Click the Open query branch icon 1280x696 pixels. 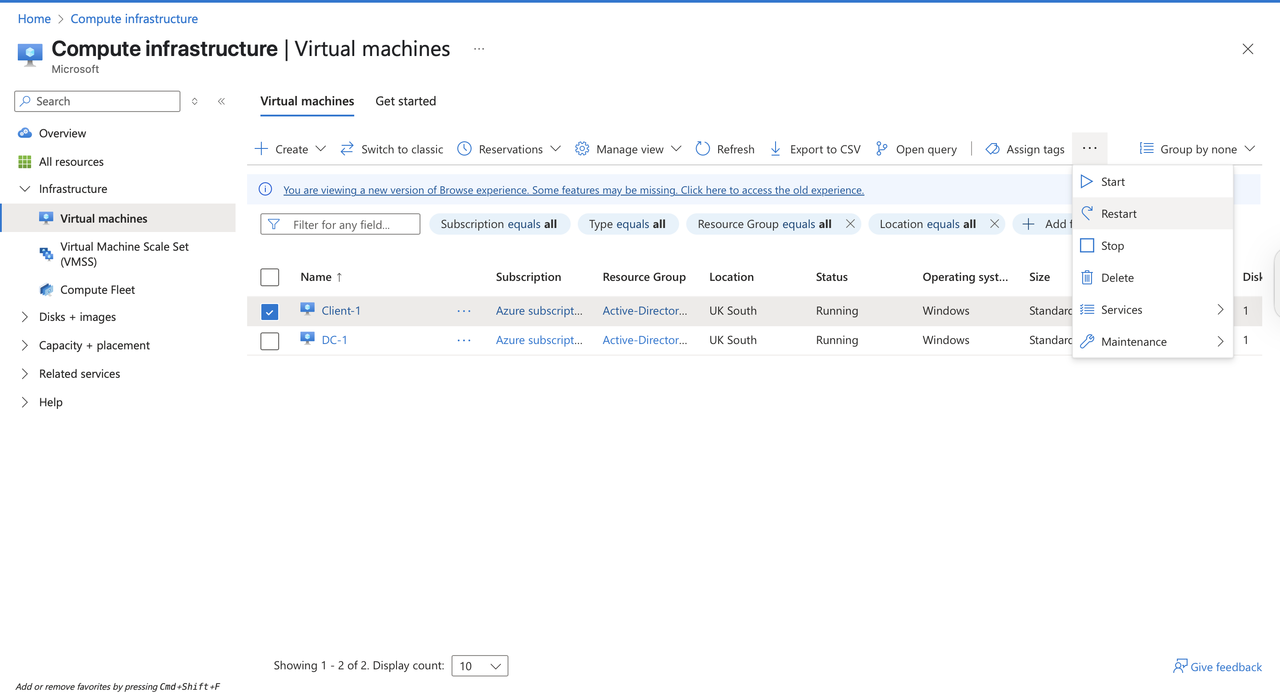pos(882,149)
